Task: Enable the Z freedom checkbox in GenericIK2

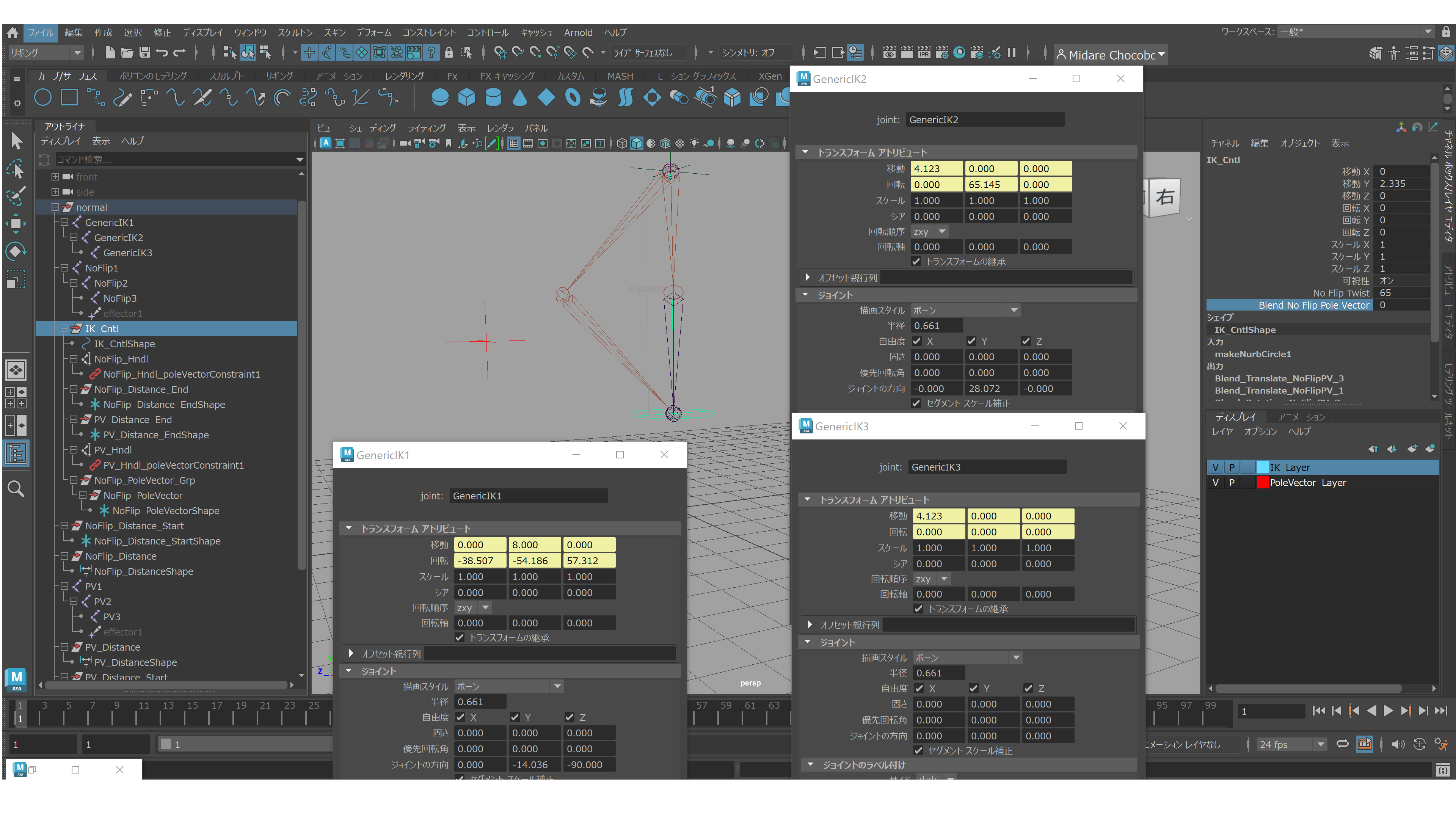Action: tap(1027, 341)
